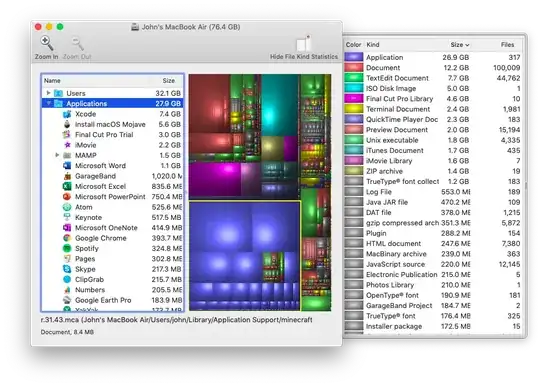Select the GarageBand guitar icon

click(67, 176)
